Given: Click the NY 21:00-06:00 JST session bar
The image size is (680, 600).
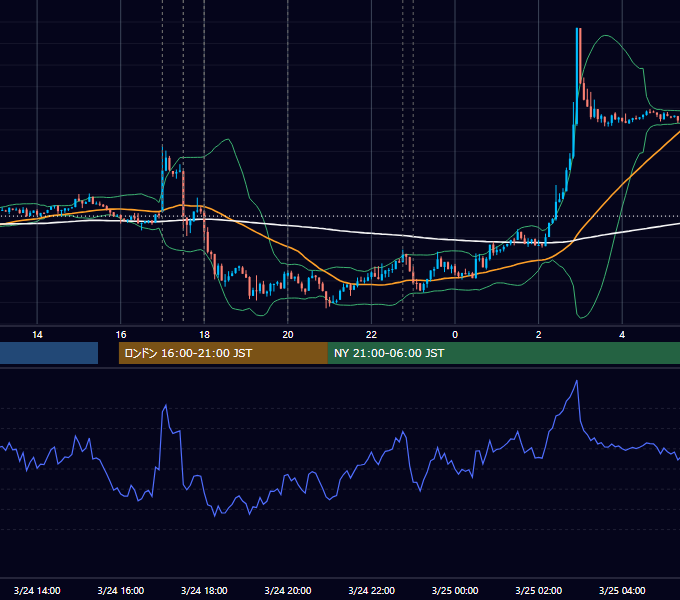Looking at the screenshot, I should pyautogui.click(x=503, y=353).
